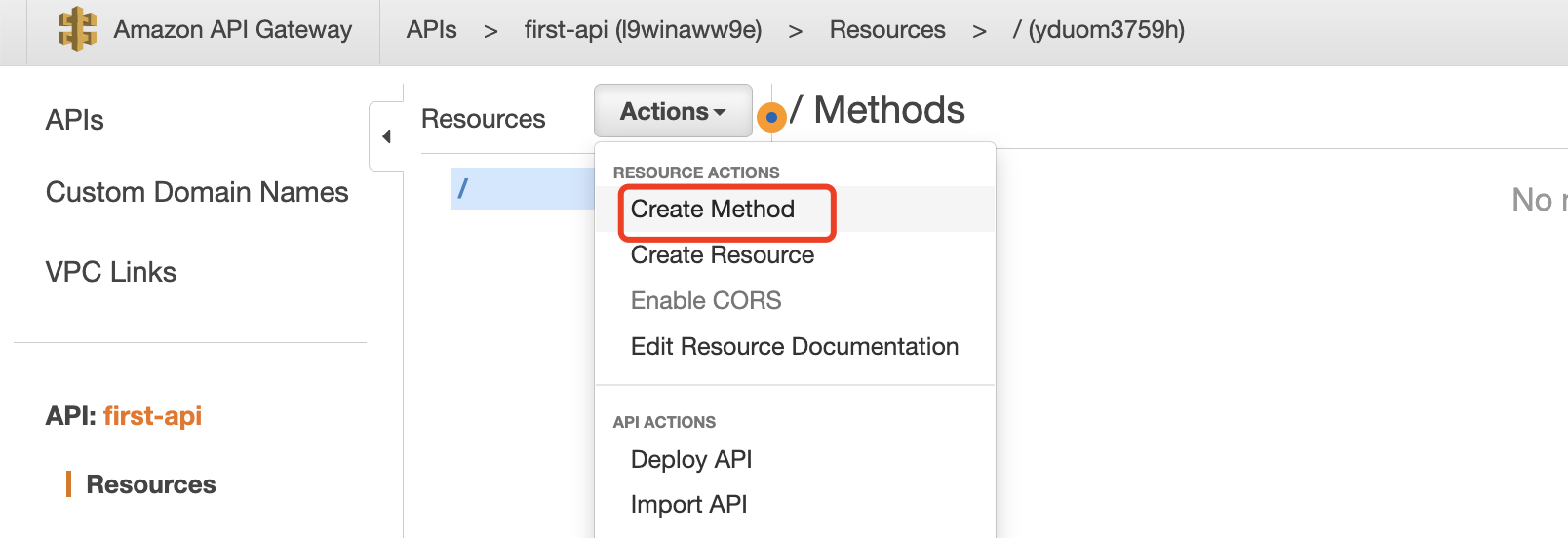Pick Edit Resource Documentation menu entry
The height and width of the screenshot is (538, 1568).
(795, 346)
